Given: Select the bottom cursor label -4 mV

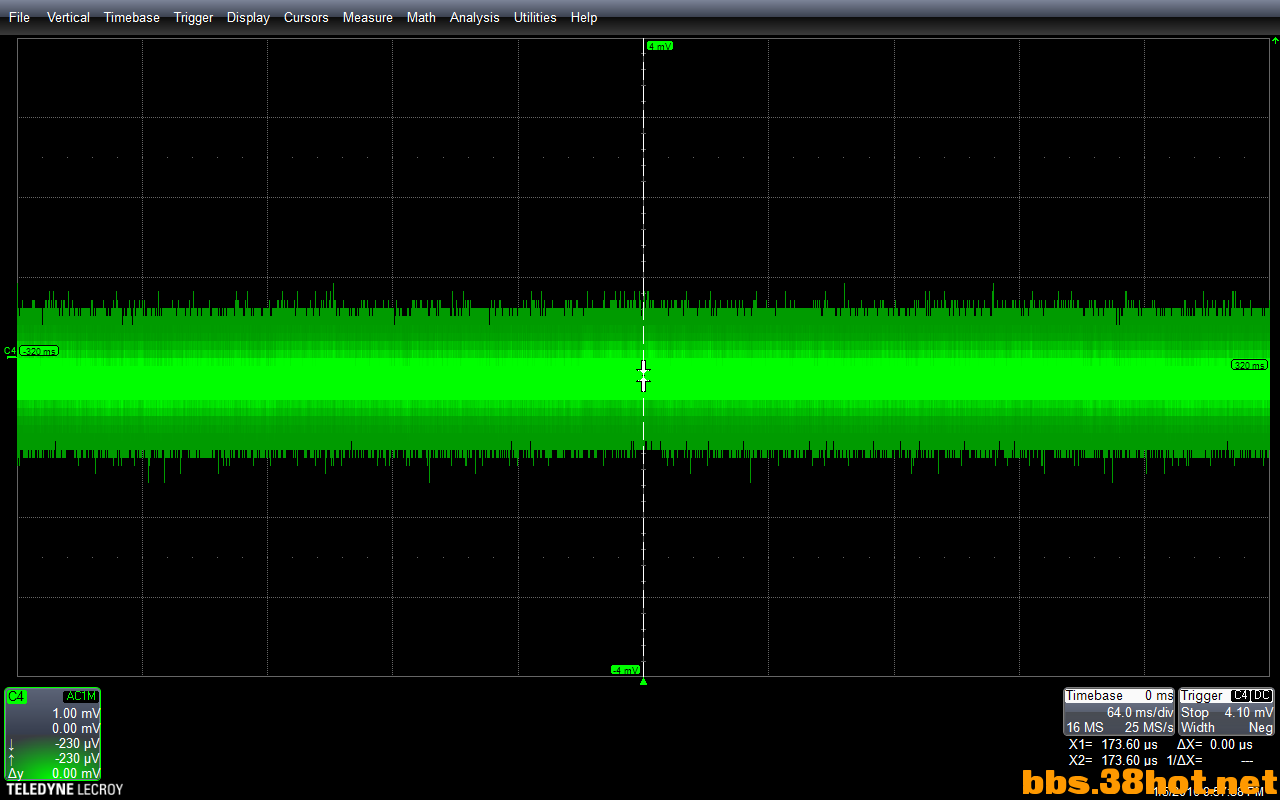Looking at the screenshot, I should 625,669.
